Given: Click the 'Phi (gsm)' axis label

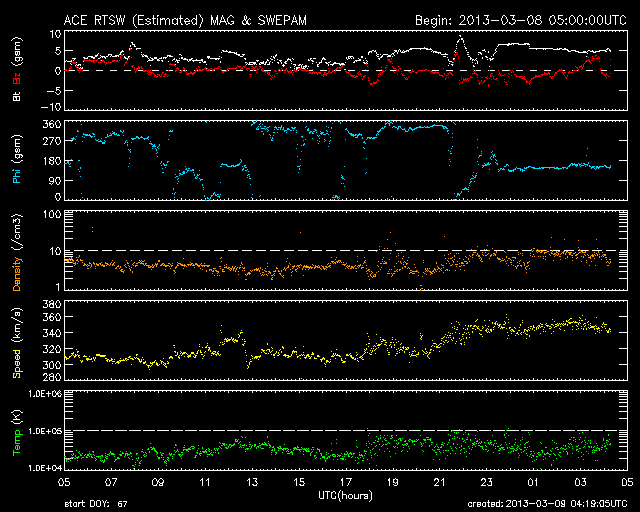Looking at the screenshot, I should [17, 159].
